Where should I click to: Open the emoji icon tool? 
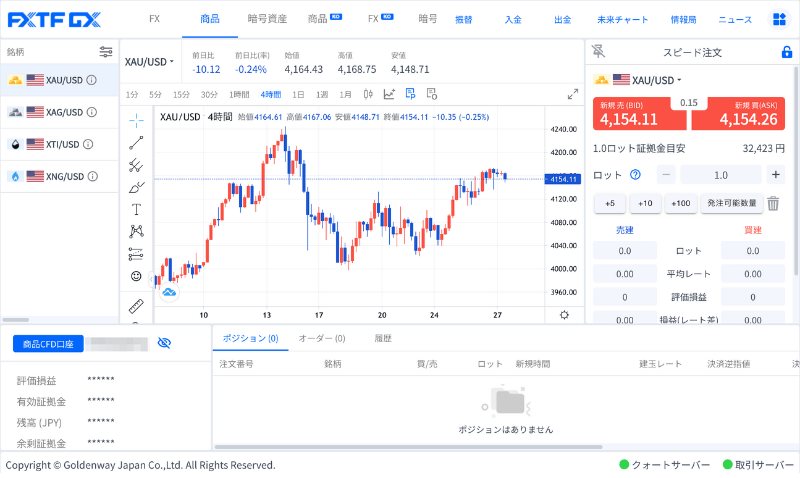pos(136,276)
